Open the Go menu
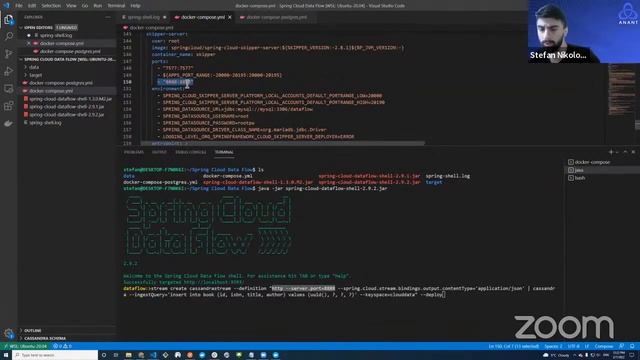This screenshot has width=640, height=360. point(85,6)
